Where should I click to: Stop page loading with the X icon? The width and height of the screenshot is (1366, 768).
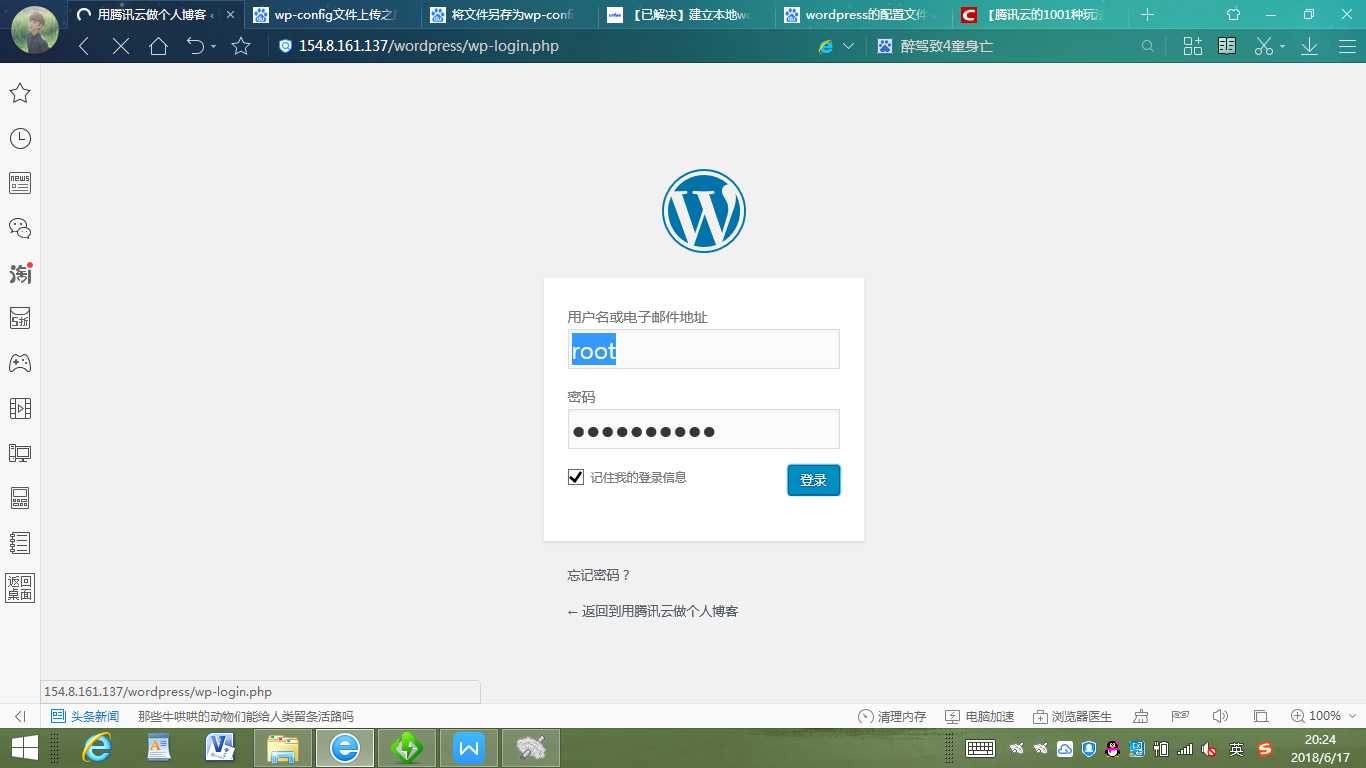pyautogui.click(x=121, y=46)
